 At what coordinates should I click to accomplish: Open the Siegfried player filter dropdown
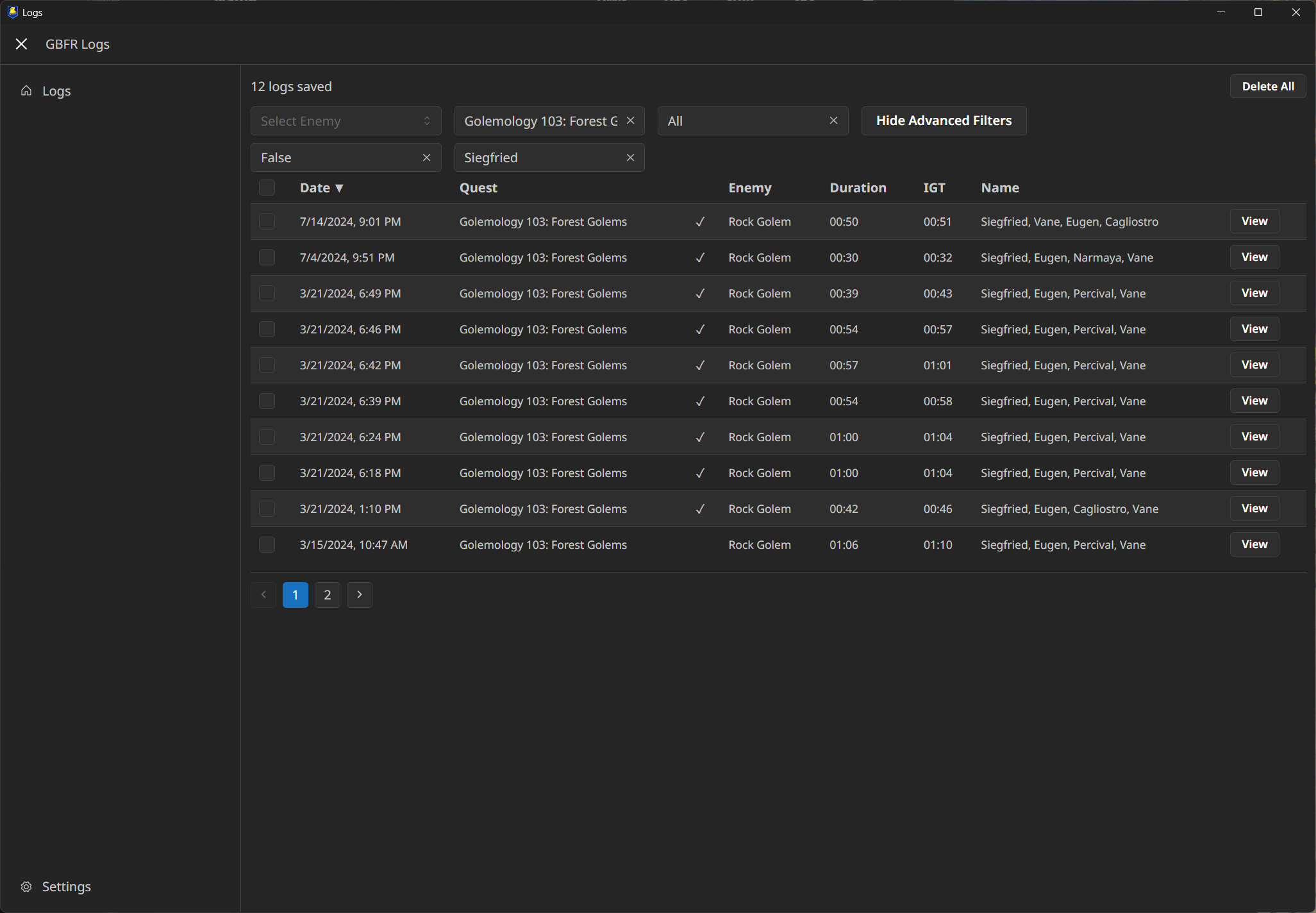coord(538,158)
